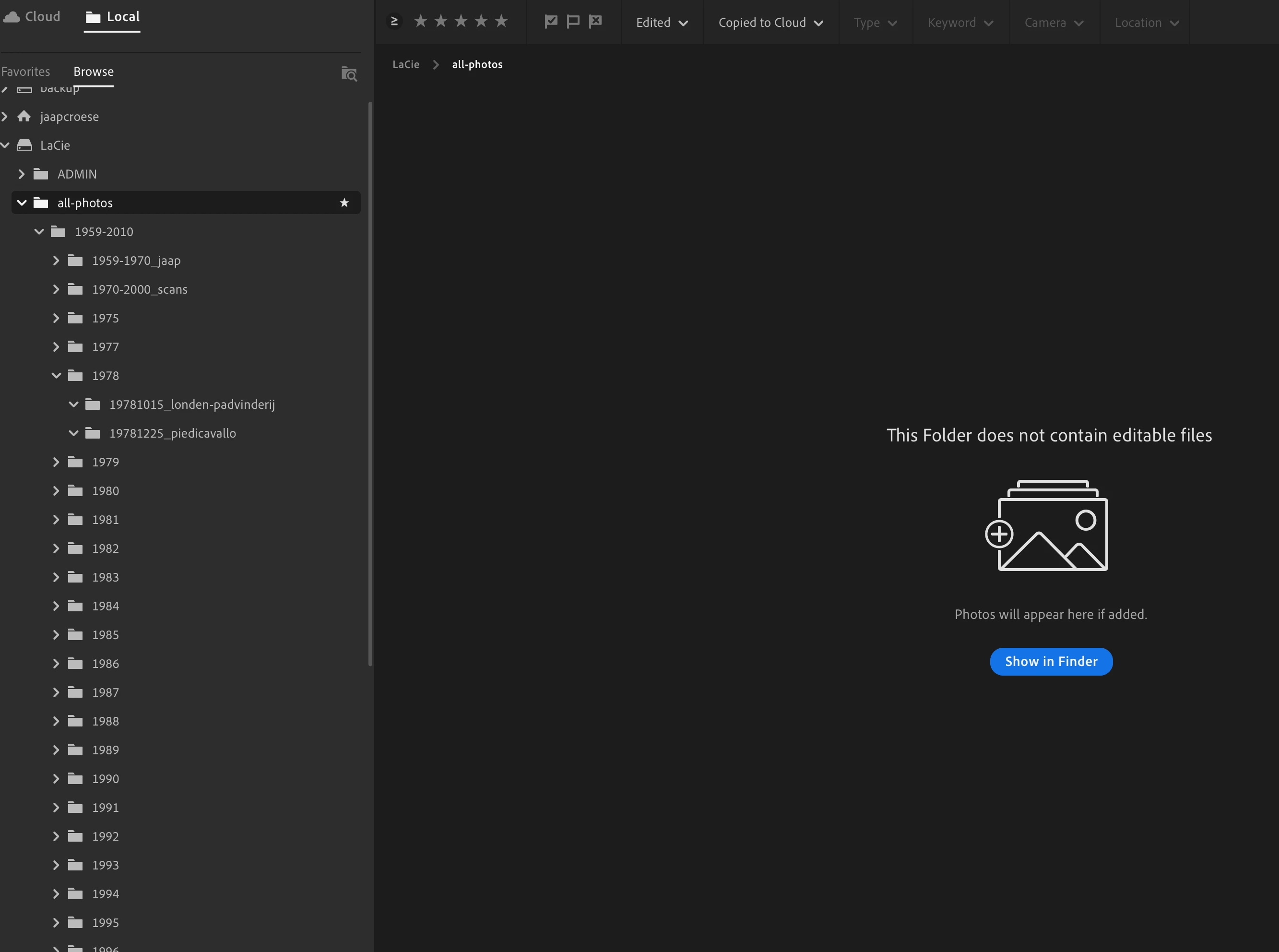
Task: Filter by rejected flag icon
Action: click(595, 21)
